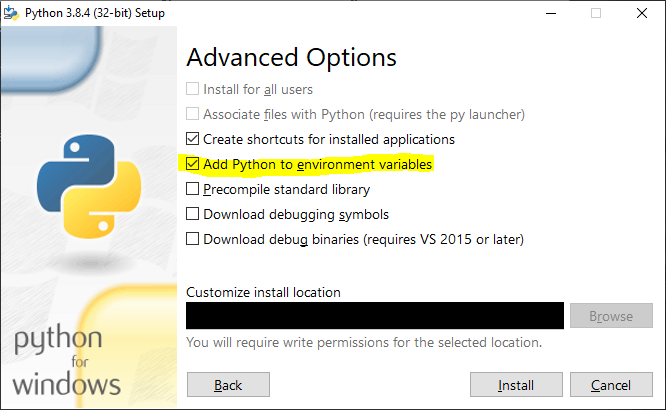Toggle Associate files with Python checkbox

[x=192, y=114]
